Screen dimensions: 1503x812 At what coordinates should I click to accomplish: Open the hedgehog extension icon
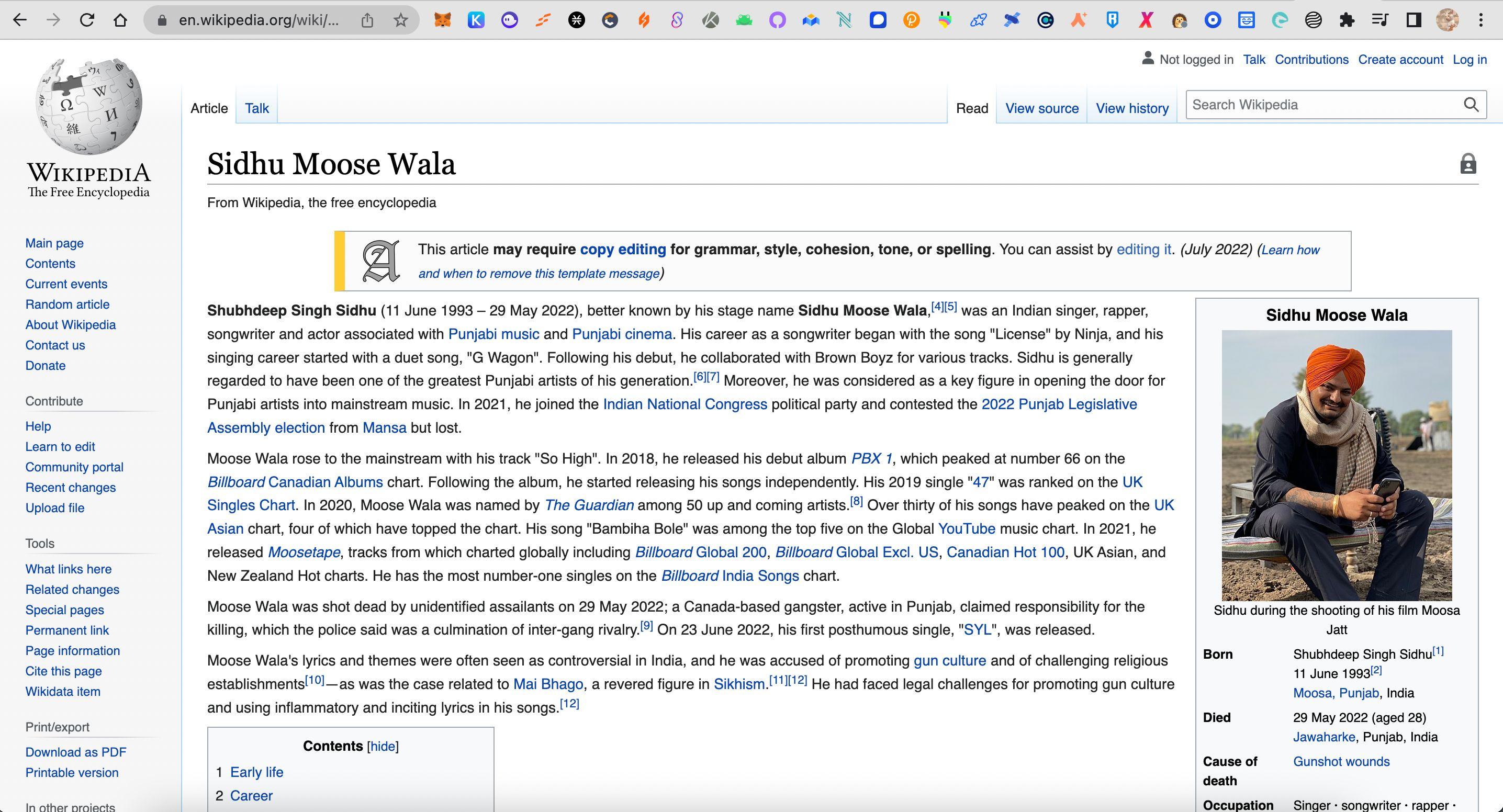tap(1179, 20)
